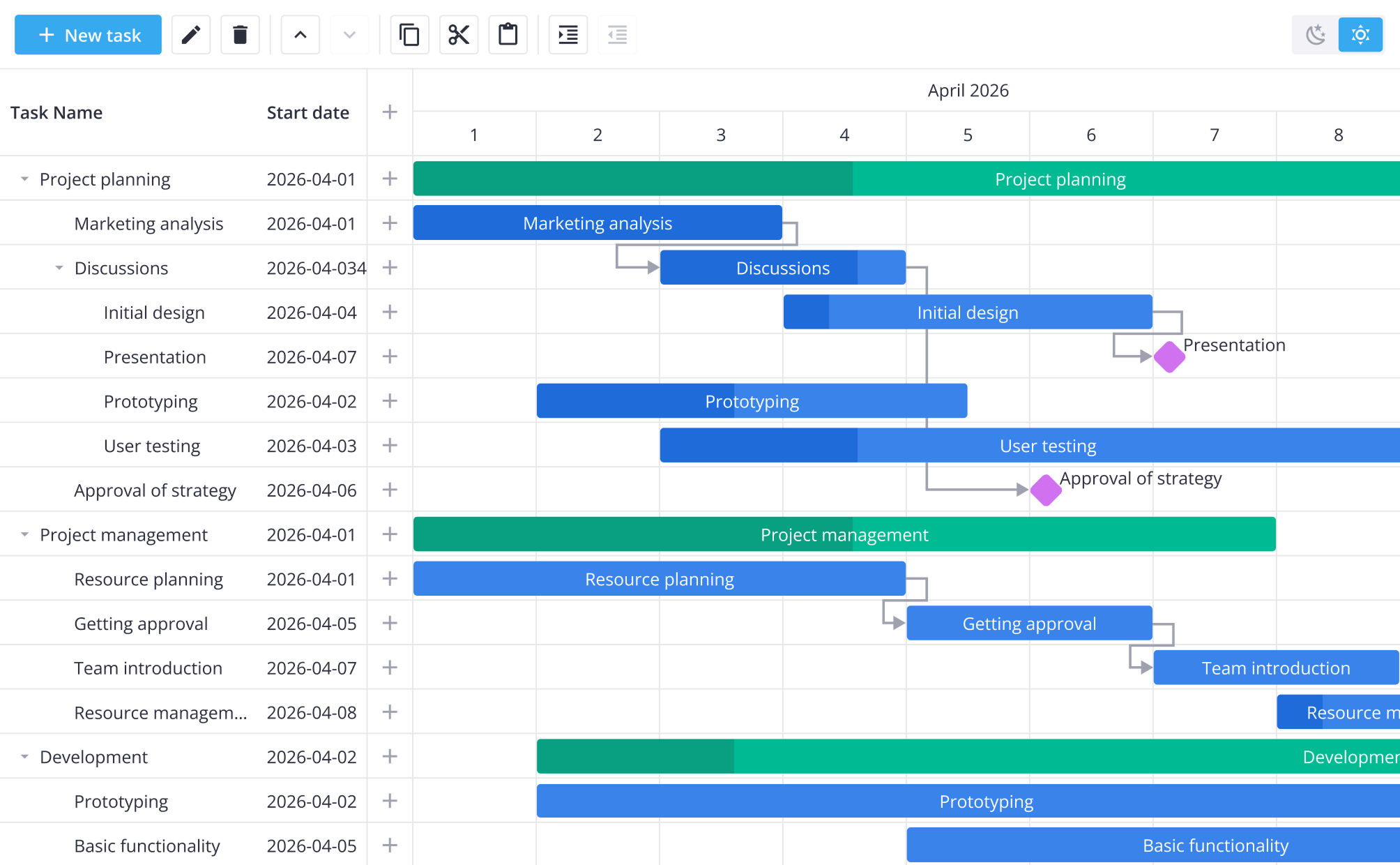Viewport: 1400px width, 865px height.
Task: Switch to the dark theme moon toggle
Action: (1316, 35)
